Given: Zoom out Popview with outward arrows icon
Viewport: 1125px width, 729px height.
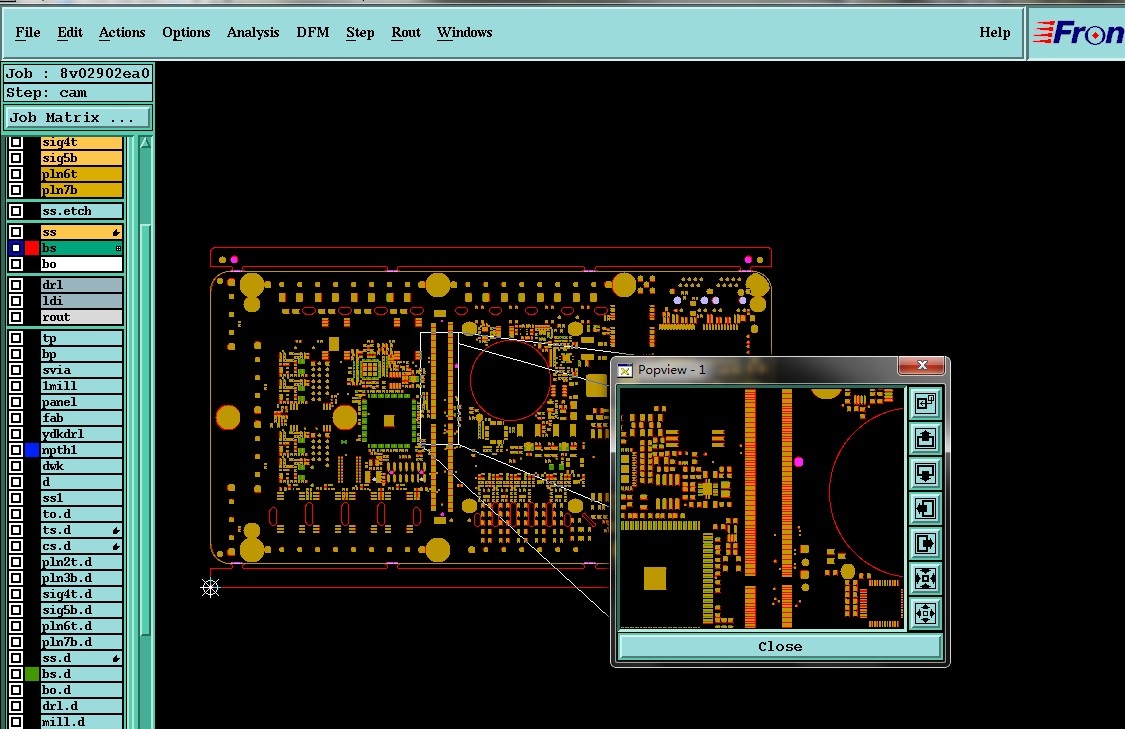Looking at the screenshot, I should (925, 613).
